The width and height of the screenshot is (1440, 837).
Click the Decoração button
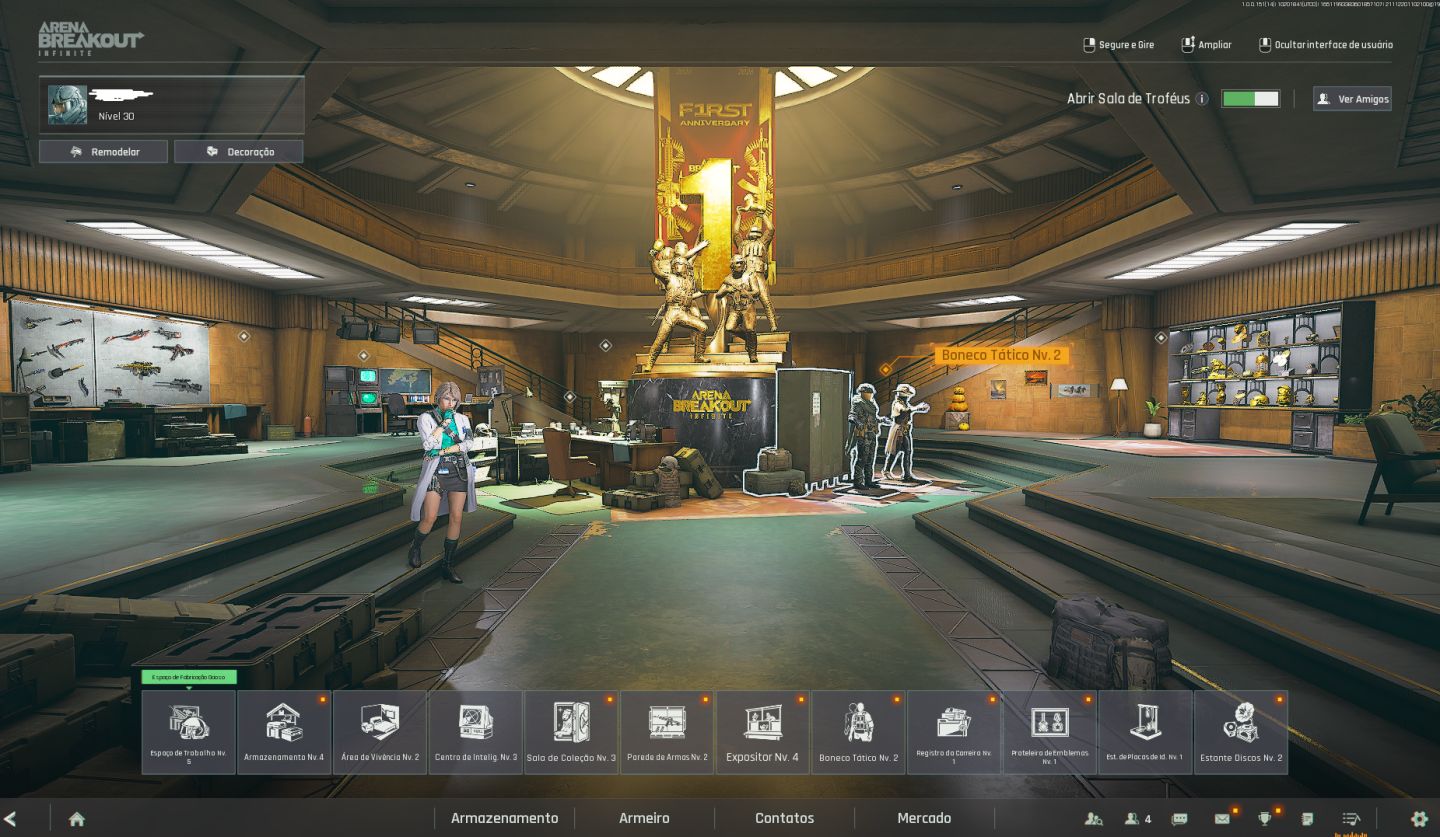pyautogui.click(x=239, y=152)
